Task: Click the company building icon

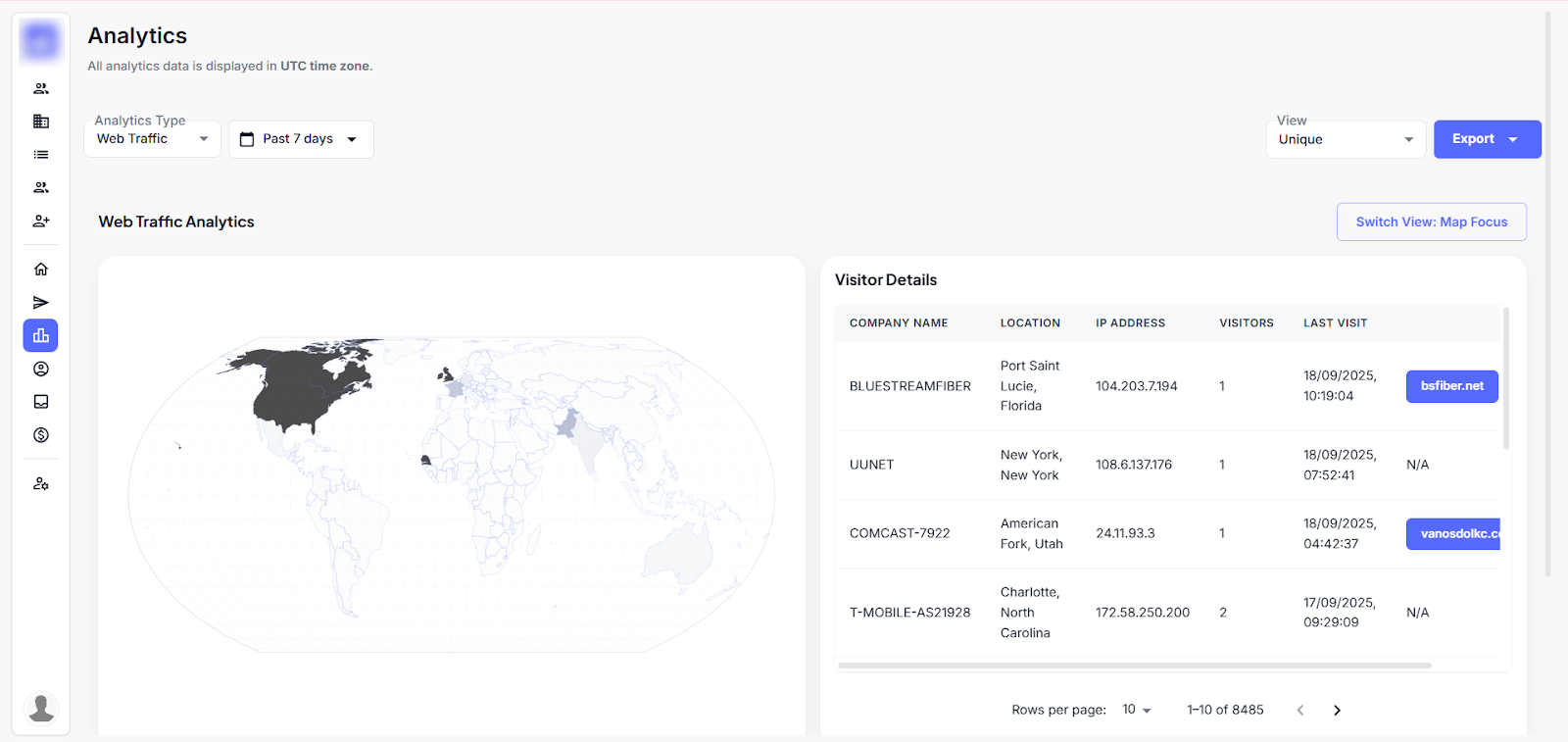Action: click(x=41, y=122)
